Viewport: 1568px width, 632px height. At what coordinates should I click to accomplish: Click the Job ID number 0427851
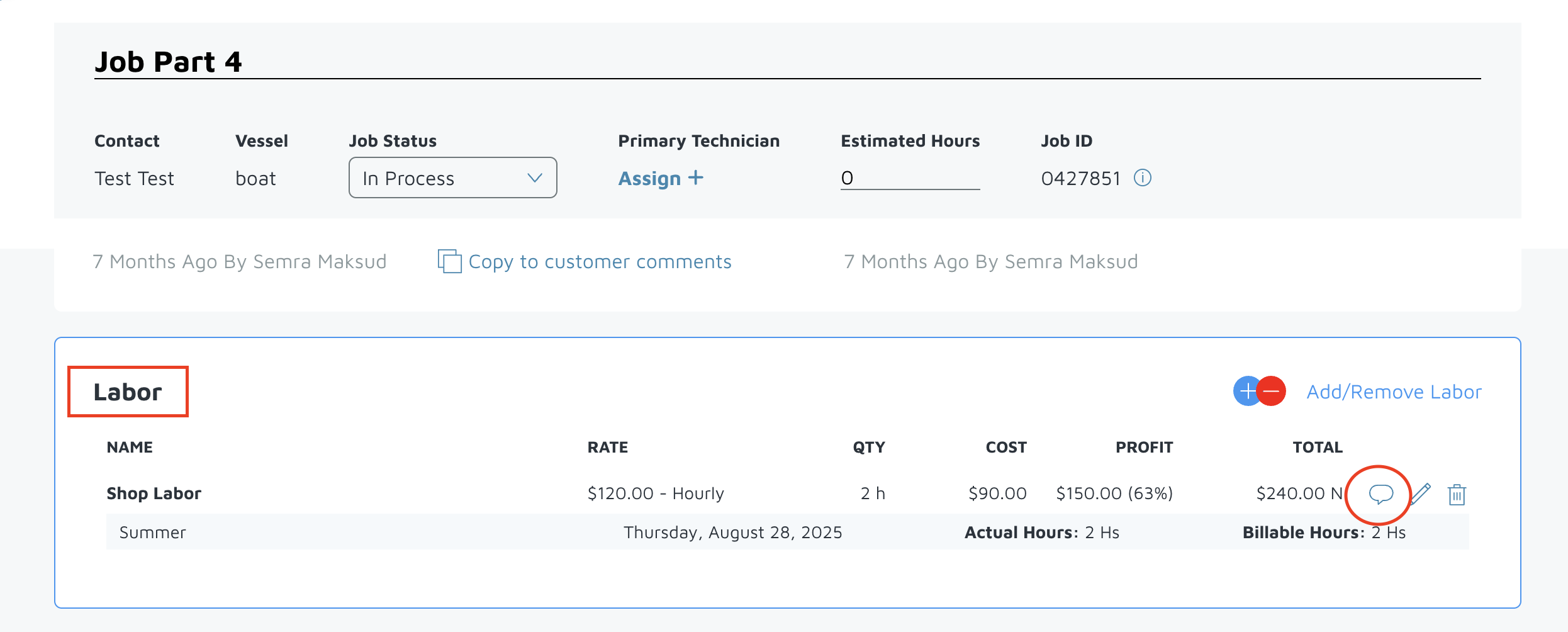coord(1080,179)
